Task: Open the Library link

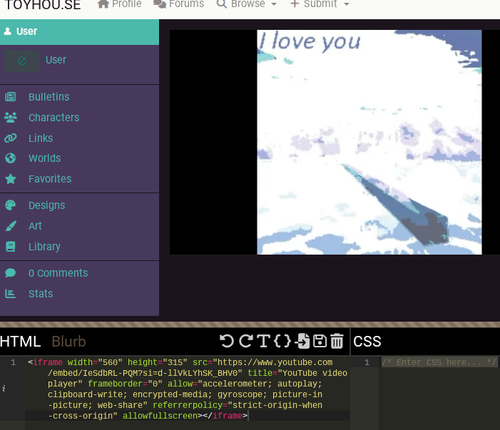Action: (x=44, y=247)
